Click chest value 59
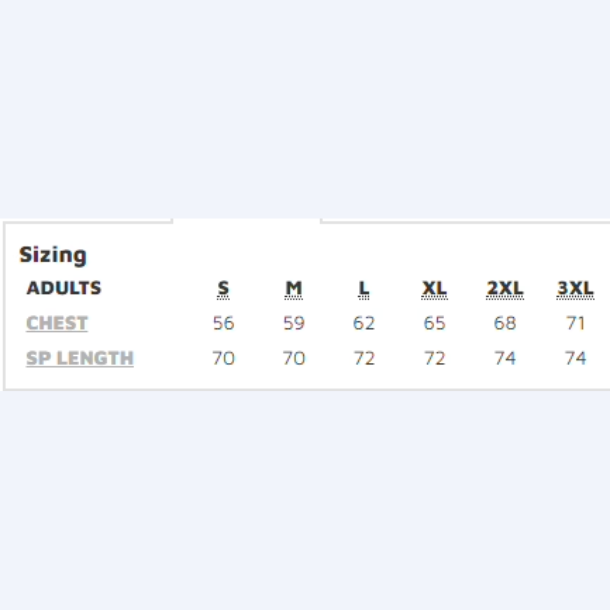 (x=294, y=323)
